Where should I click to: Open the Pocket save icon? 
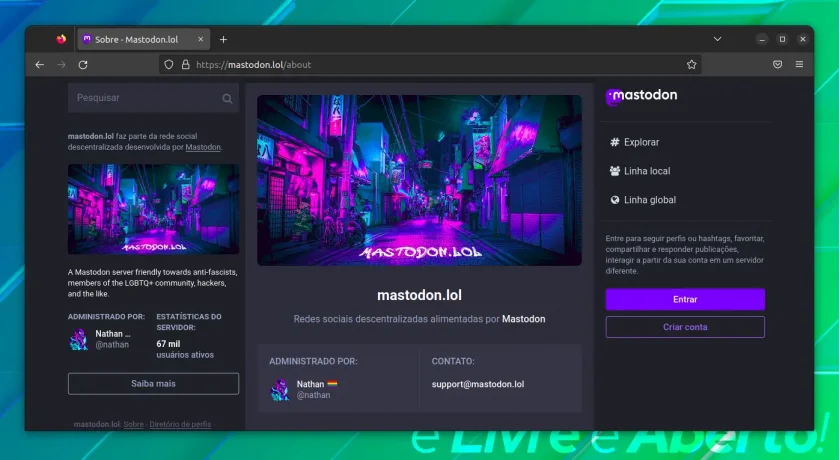pos(777,65)
